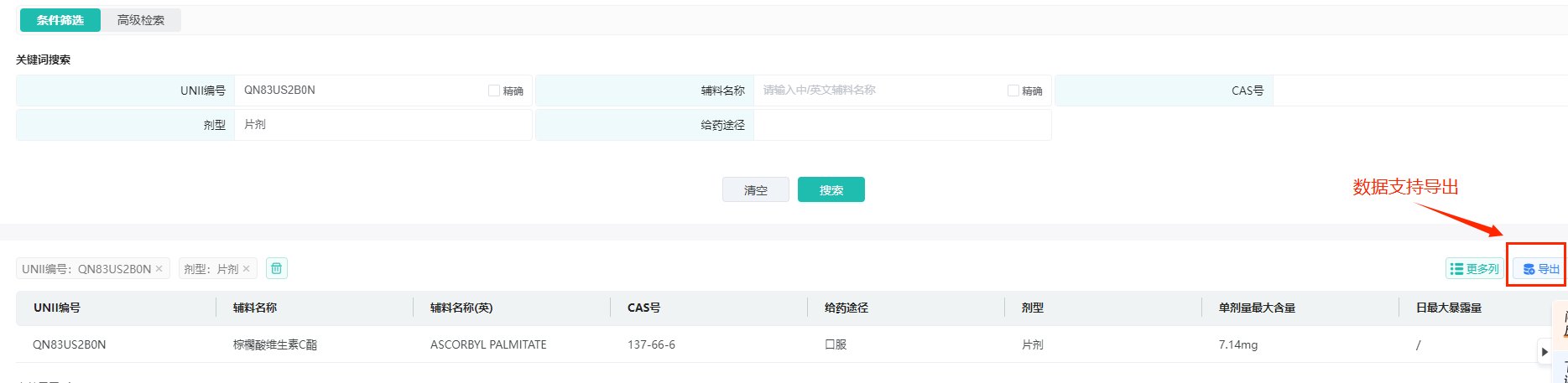The width and height of the screenshot is (1568, 383).
Task: Toggle 精确 checkbox for 辅料名称
Action: [x=1013, y=91]
